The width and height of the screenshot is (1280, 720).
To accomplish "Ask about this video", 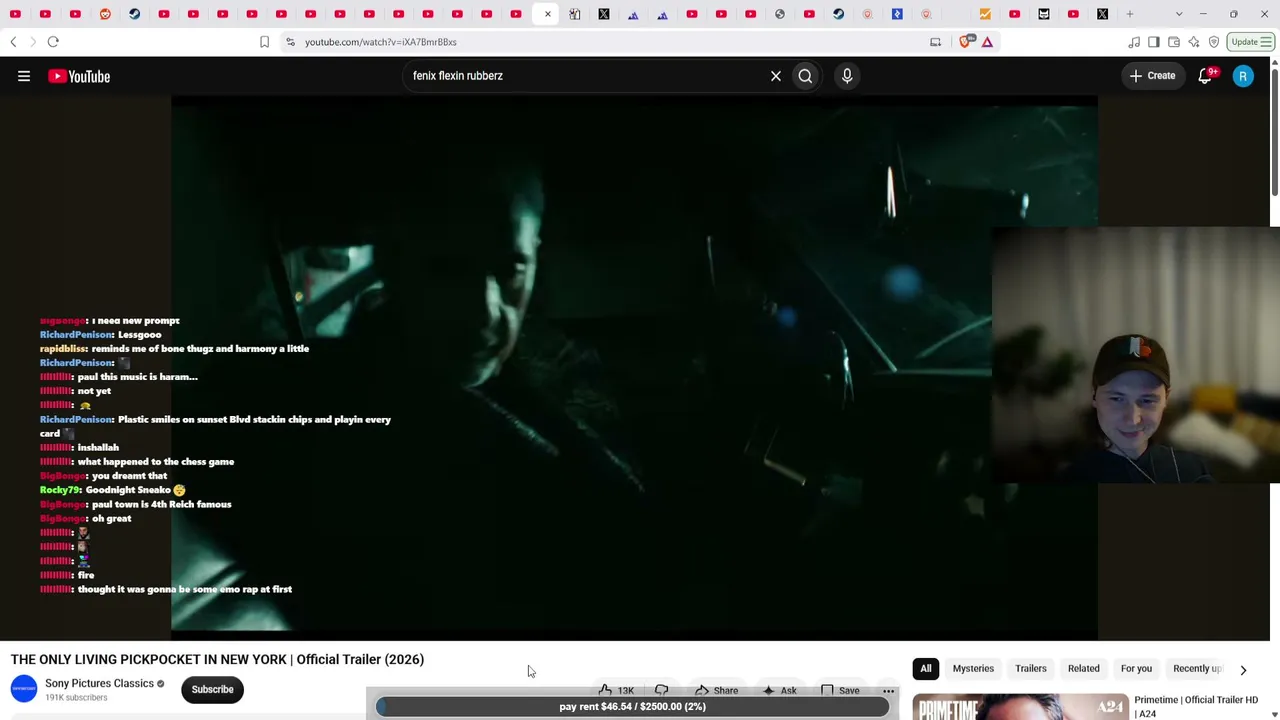I will (x=779, y=690).
